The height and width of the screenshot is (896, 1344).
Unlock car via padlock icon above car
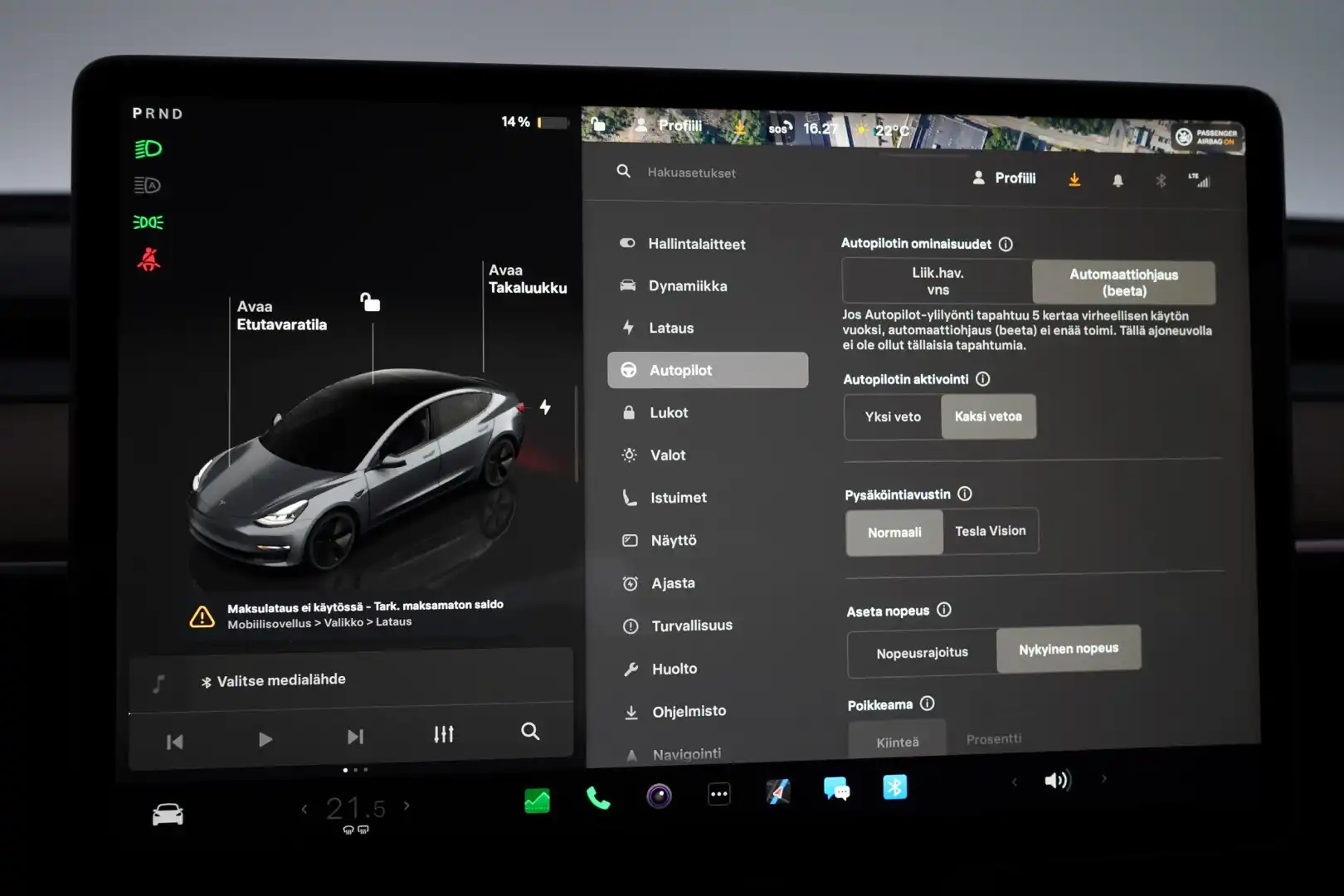(x=370, y=302)
